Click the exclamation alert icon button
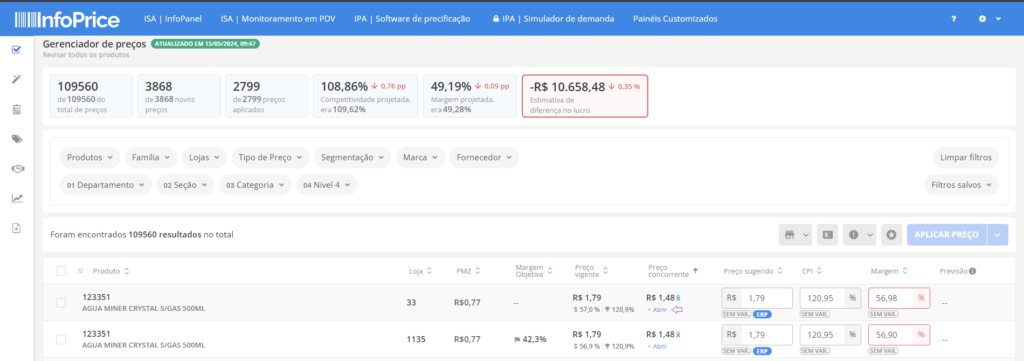Image resolution: width=1024 pixels, height=361 pixels. pos(859,235)
